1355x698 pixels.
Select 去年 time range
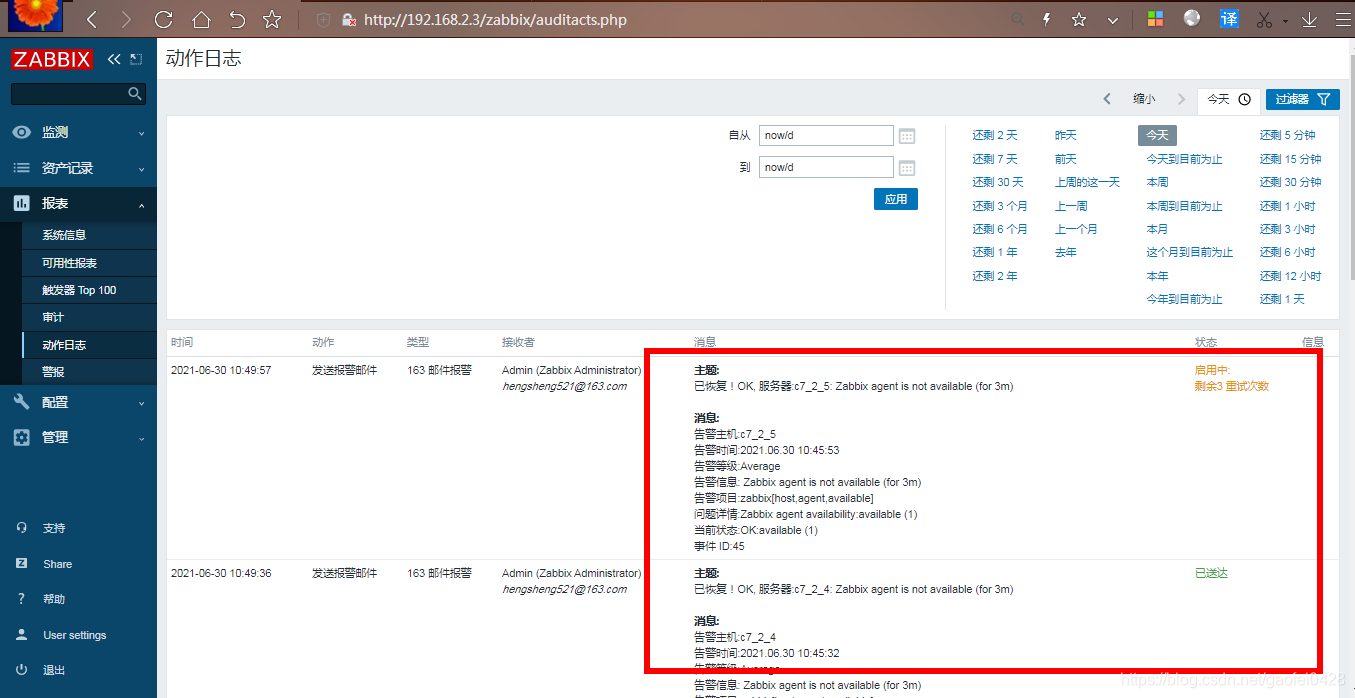click(x=1066, y=252)
